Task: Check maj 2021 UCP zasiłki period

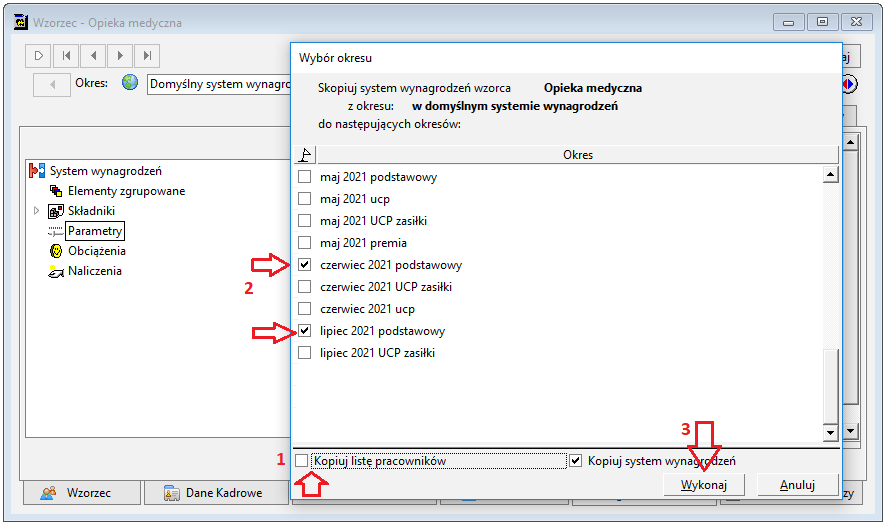Action: (x=305, y=221)
